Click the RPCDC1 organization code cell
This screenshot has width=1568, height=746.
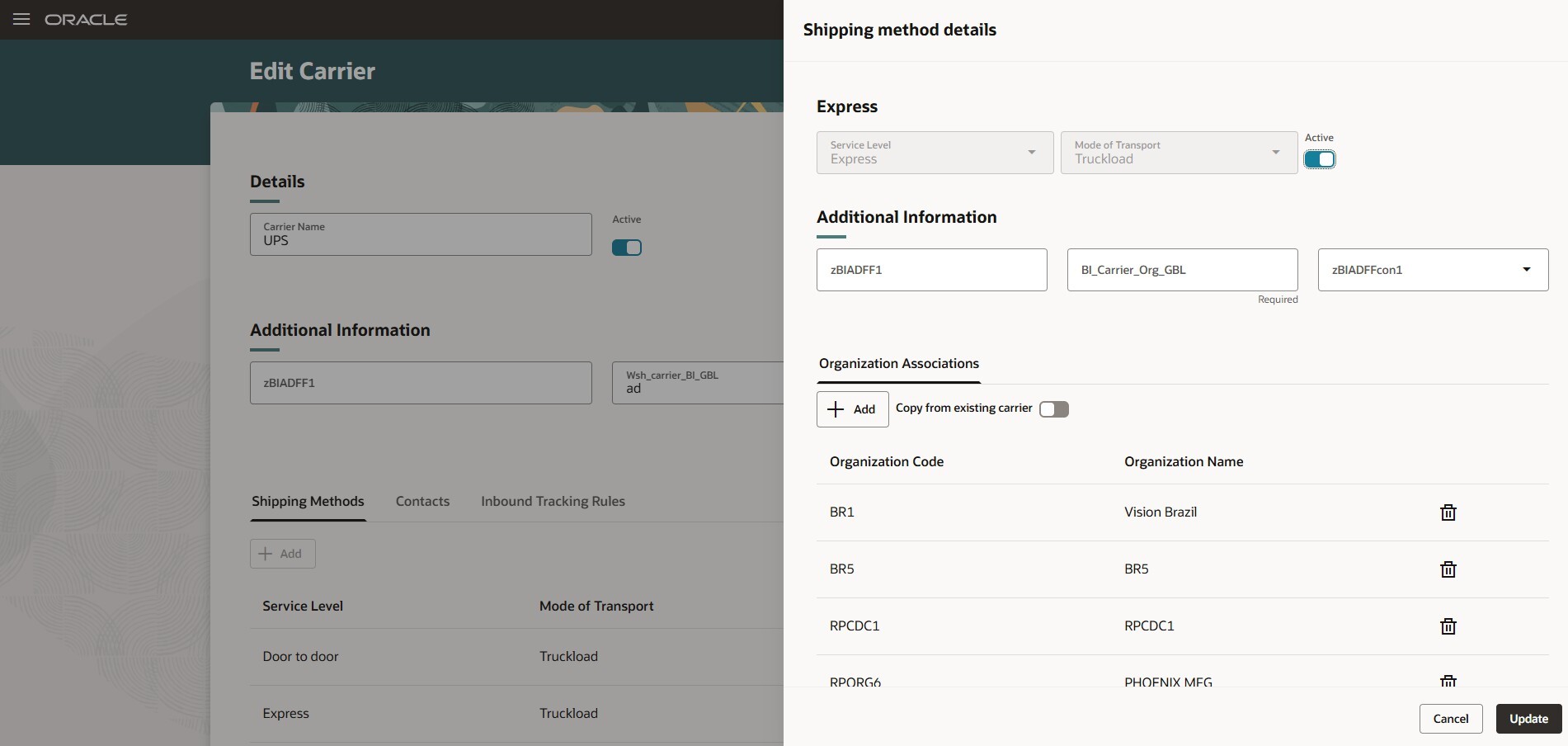(x=854, y=626)
